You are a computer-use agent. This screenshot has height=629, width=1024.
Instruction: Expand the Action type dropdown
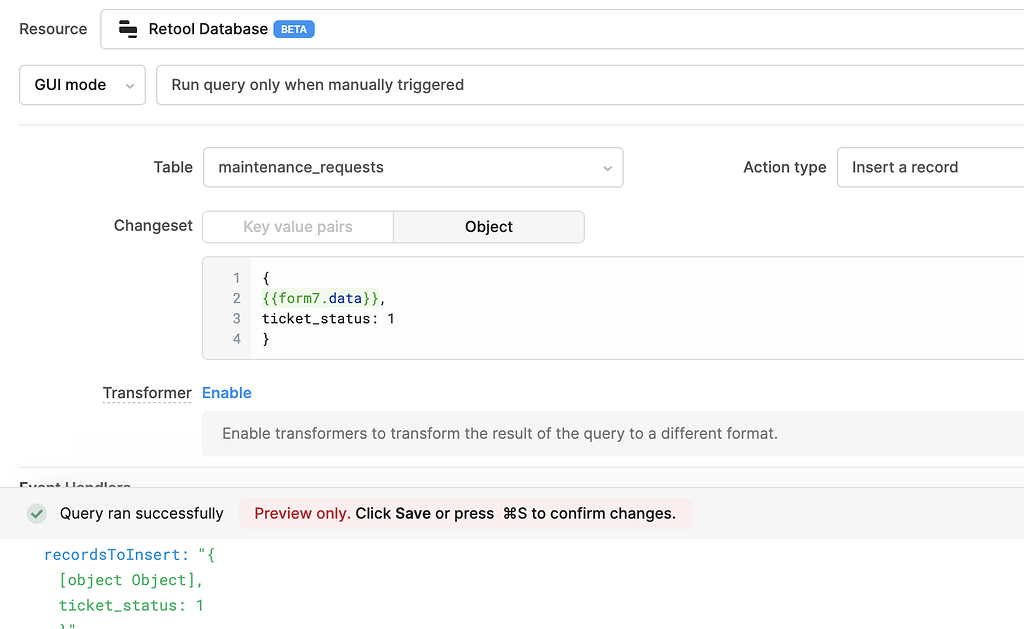(930, 168)
